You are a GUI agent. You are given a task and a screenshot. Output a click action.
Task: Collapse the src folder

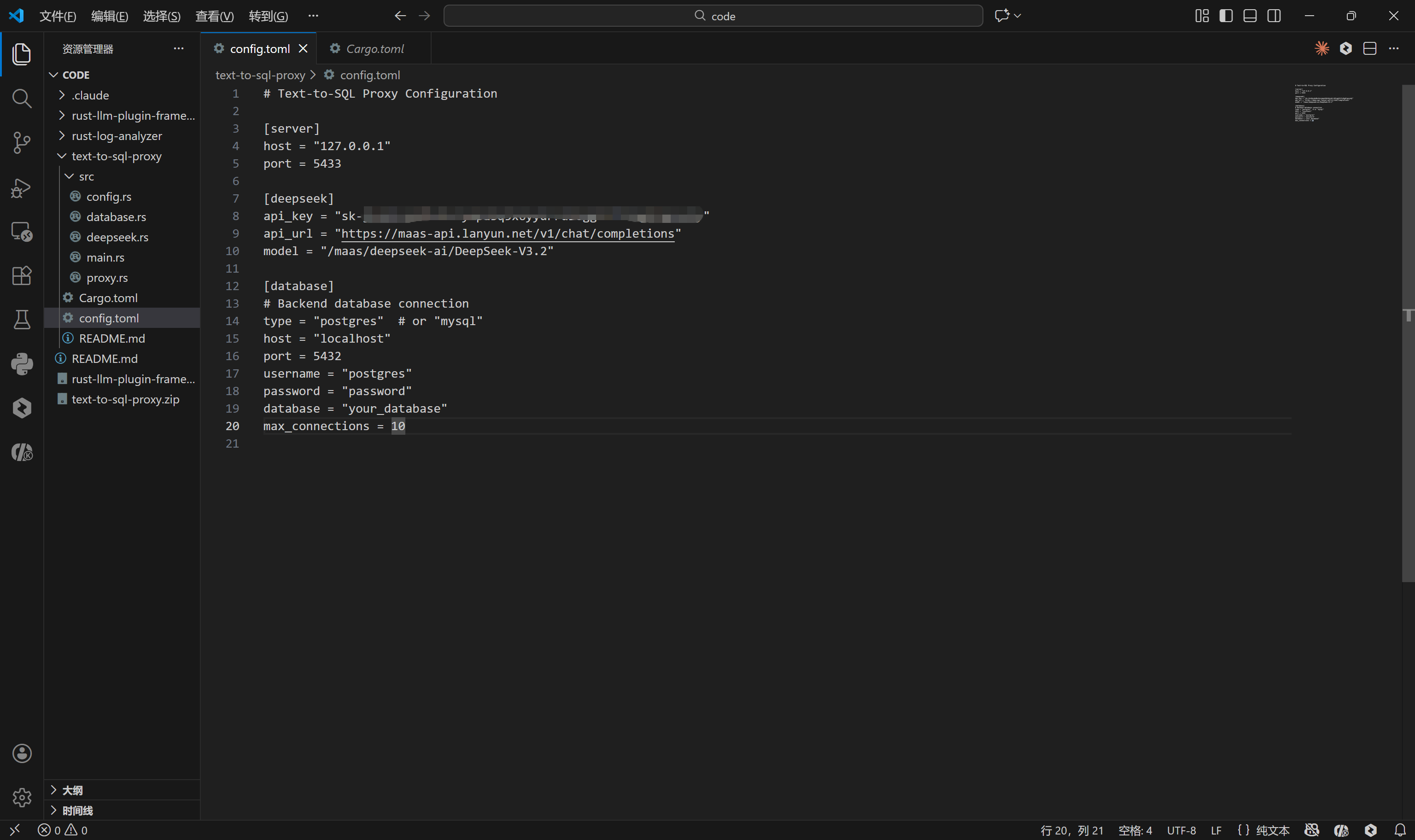pos(86,176)
